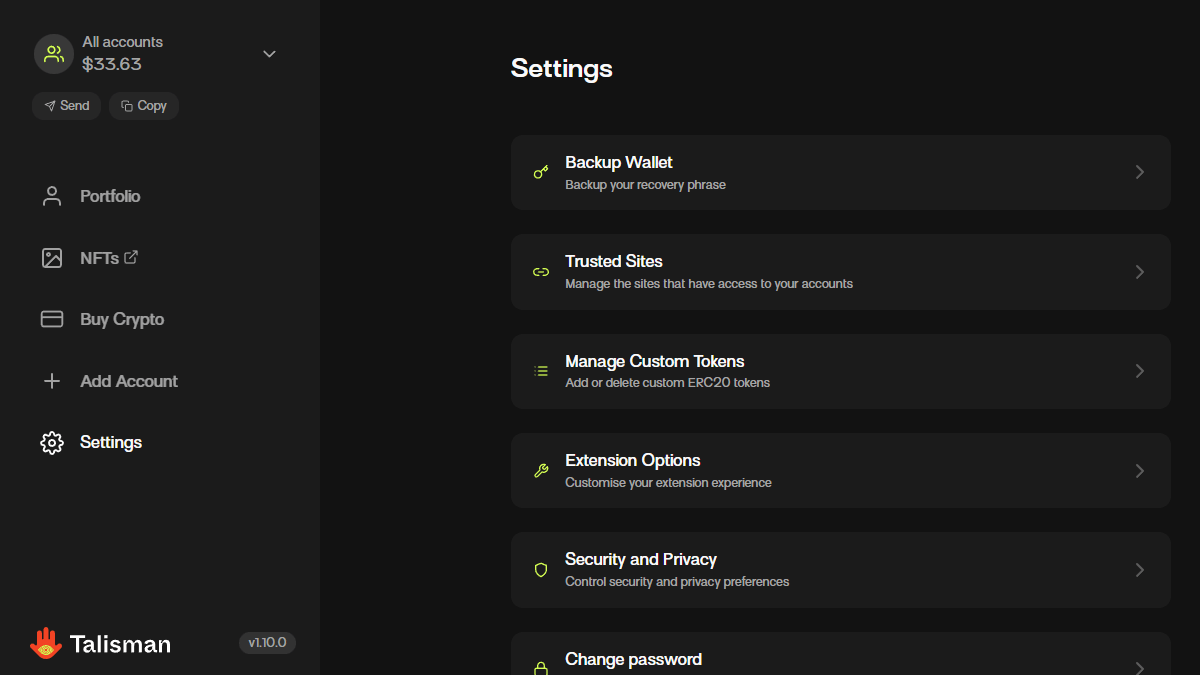1200x675 pixels.
Task: Click the Settings page heading
Action: [x=562, y=69]
